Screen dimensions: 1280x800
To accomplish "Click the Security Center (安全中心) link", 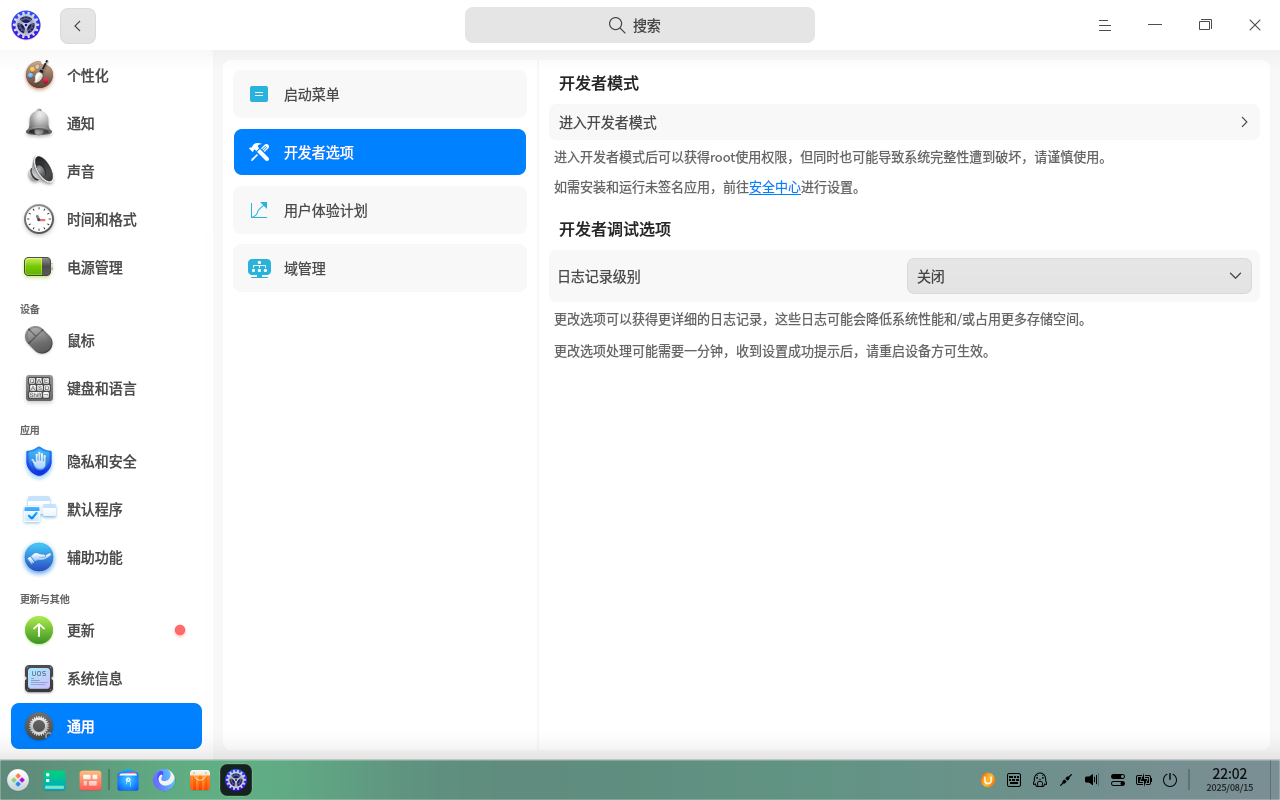I will click(774, 188).
